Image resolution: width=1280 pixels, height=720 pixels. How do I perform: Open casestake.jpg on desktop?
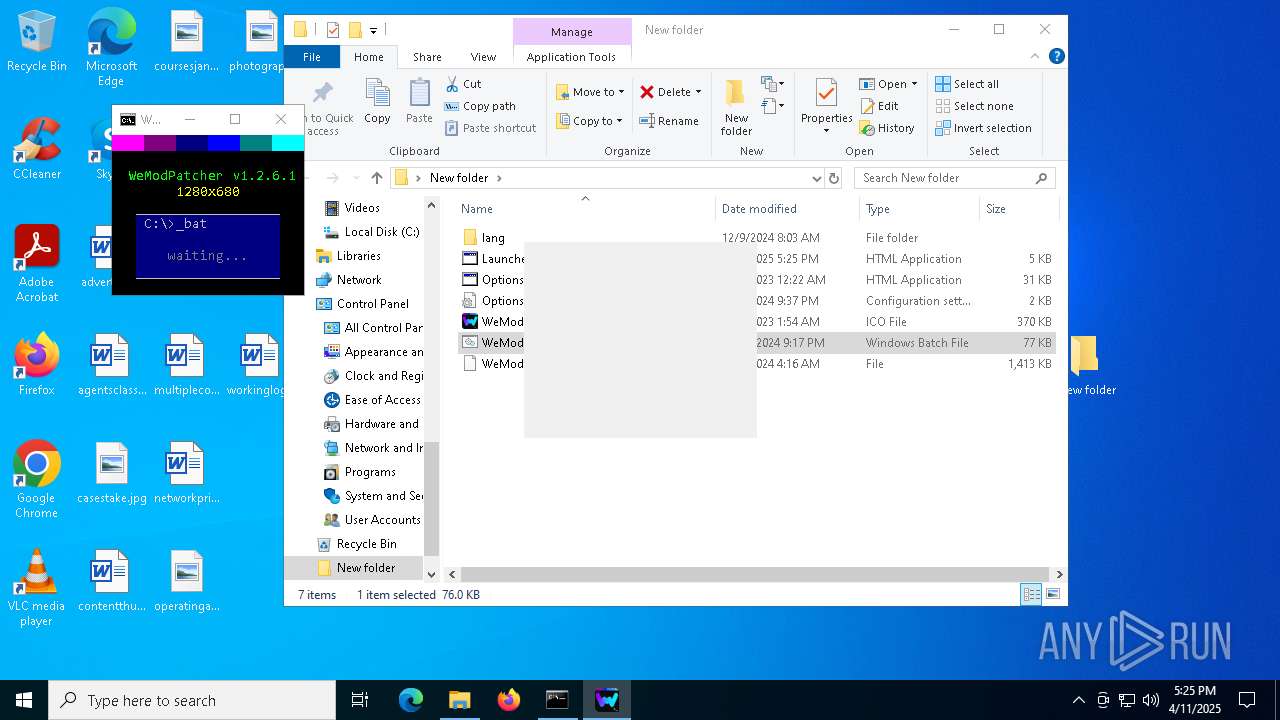[112, 474]
